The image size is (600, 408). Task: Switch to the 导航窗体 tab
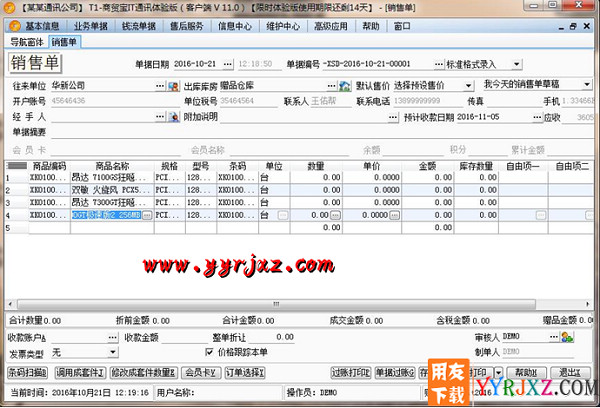click(27, 42)
